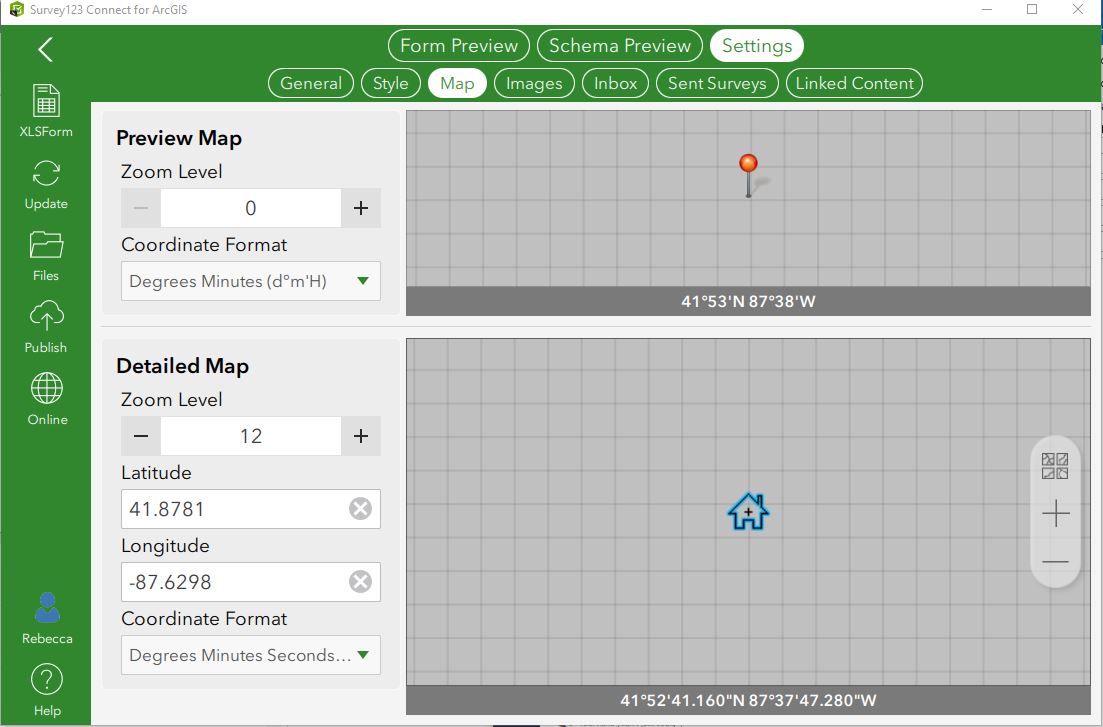
Task: Open Detailed Map Coordinate Format dropdown
Action: pos(251,655)
